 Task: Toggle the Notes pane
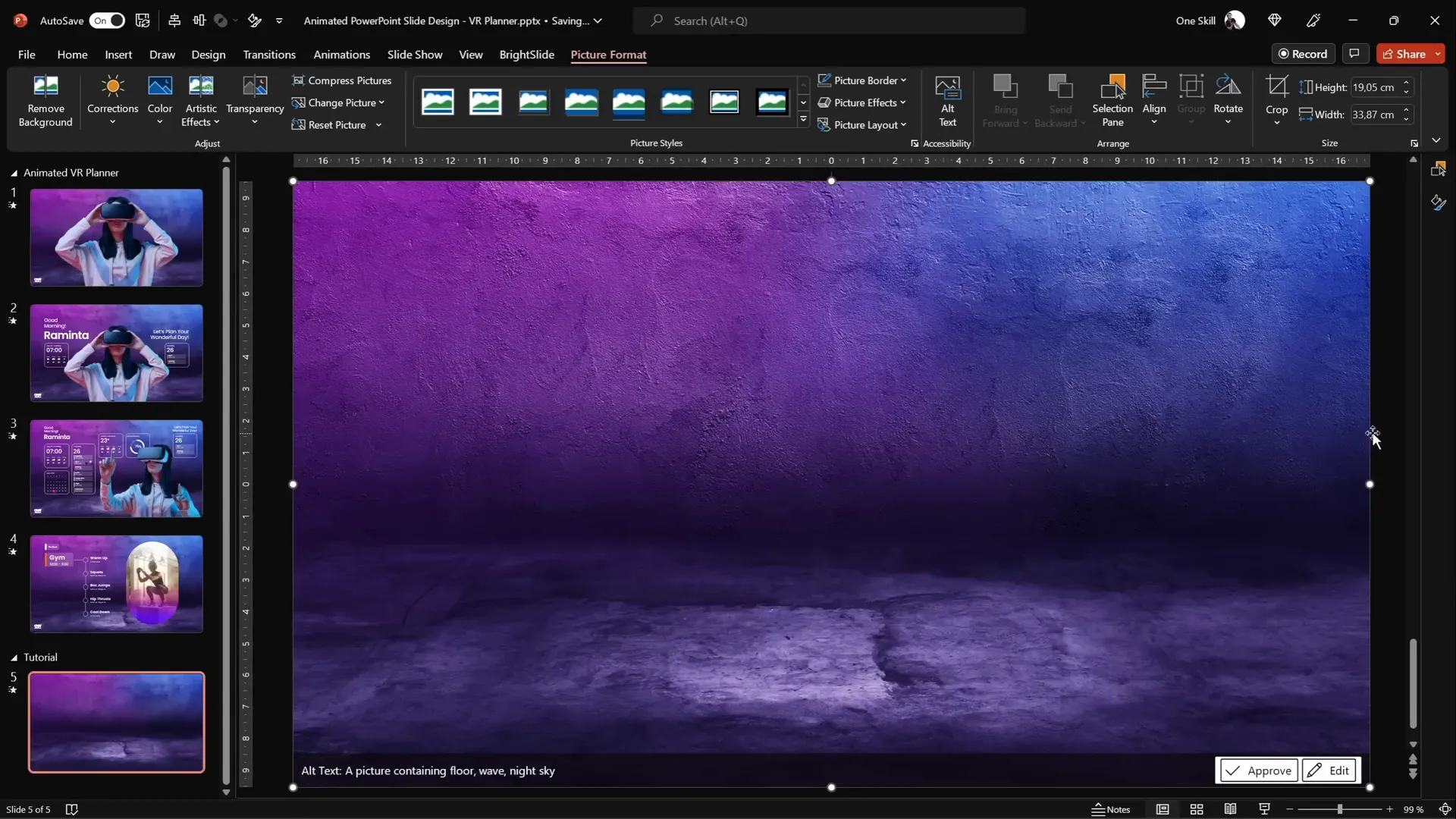pyautogui.click(x=1111, y=809)
